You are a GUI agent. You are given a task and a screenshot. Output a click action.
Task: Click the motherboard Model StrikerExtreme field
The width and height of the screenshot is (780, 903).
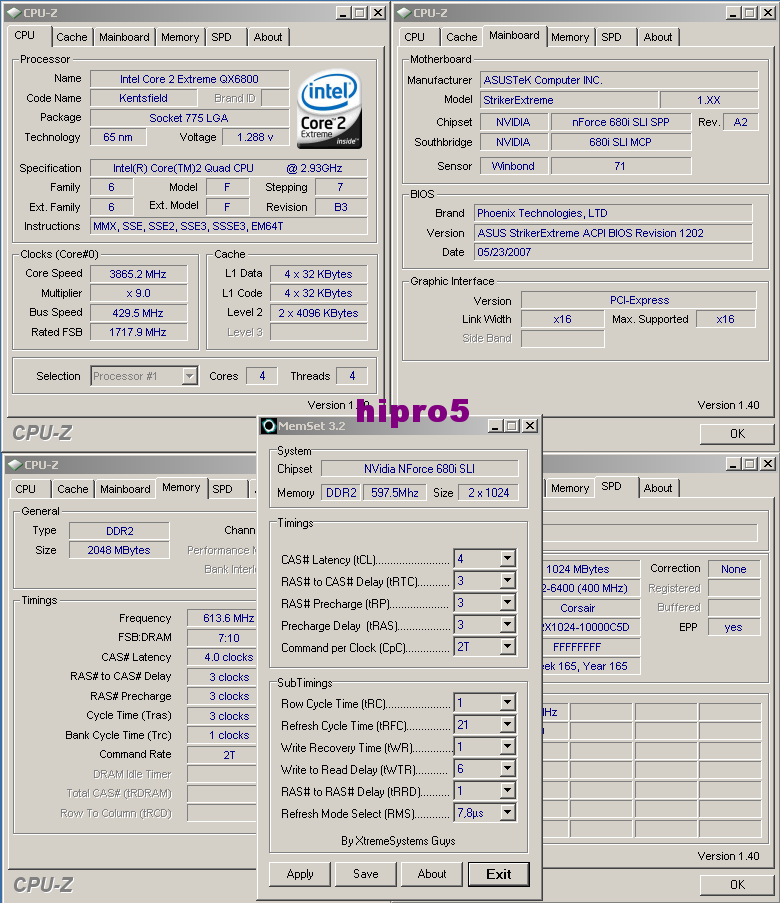[x=569, y=100]
